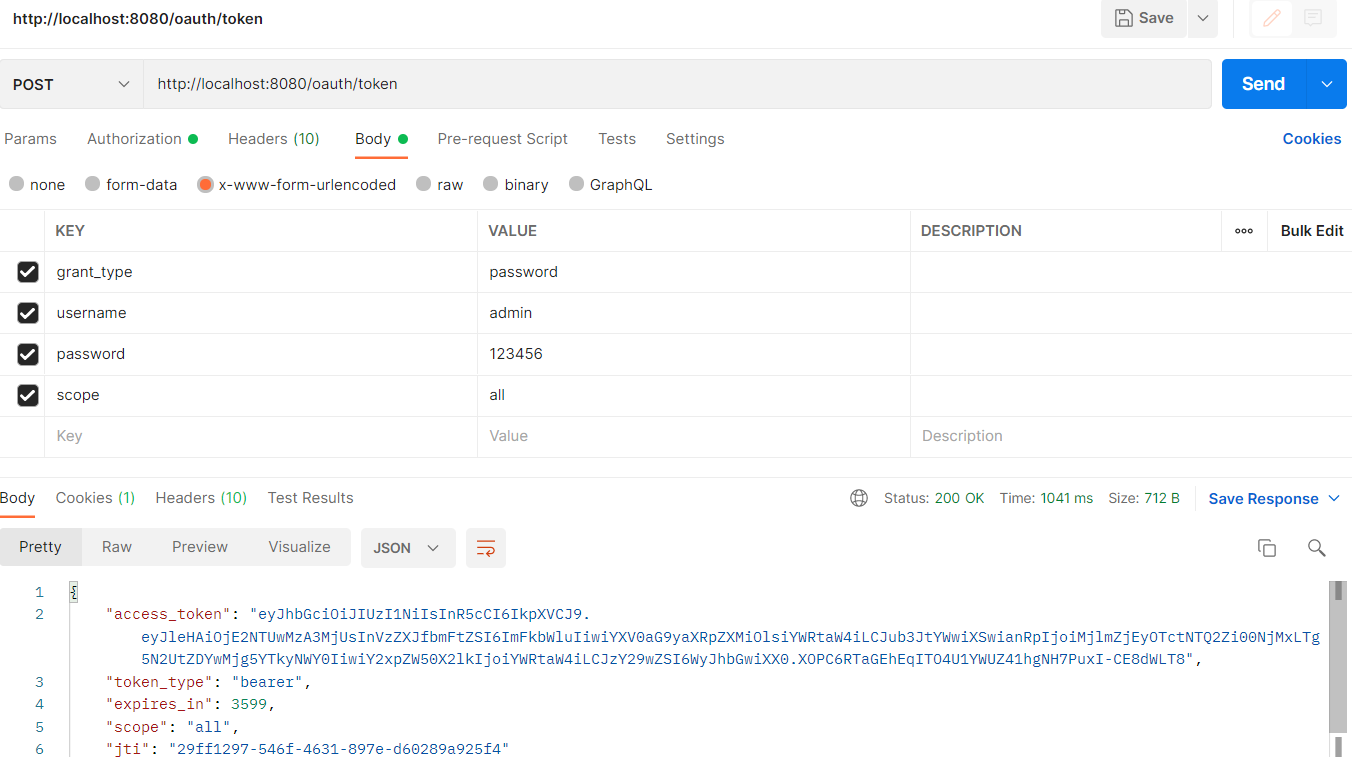This screenshot has width=1352, height=765.
Task: Open network information via the globe icon
Action: click(859, 497)
